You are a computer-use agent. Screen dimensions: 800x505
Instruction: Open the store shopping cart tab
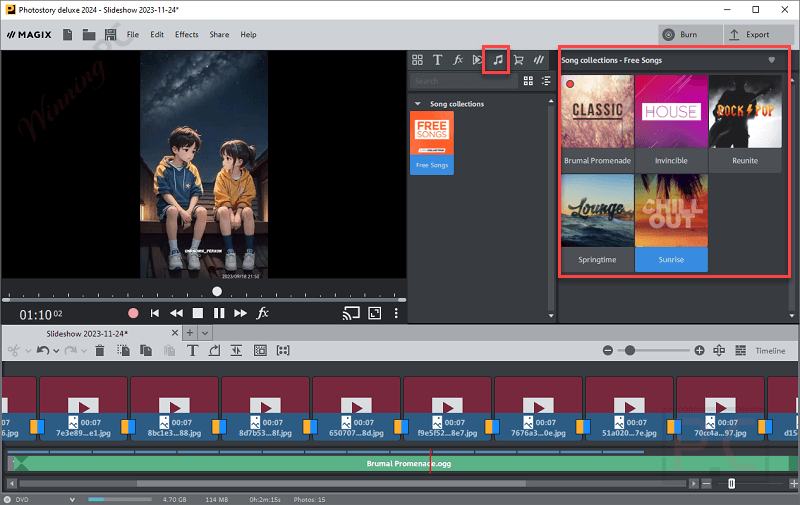pyautogui.click(x=518, y=60)
